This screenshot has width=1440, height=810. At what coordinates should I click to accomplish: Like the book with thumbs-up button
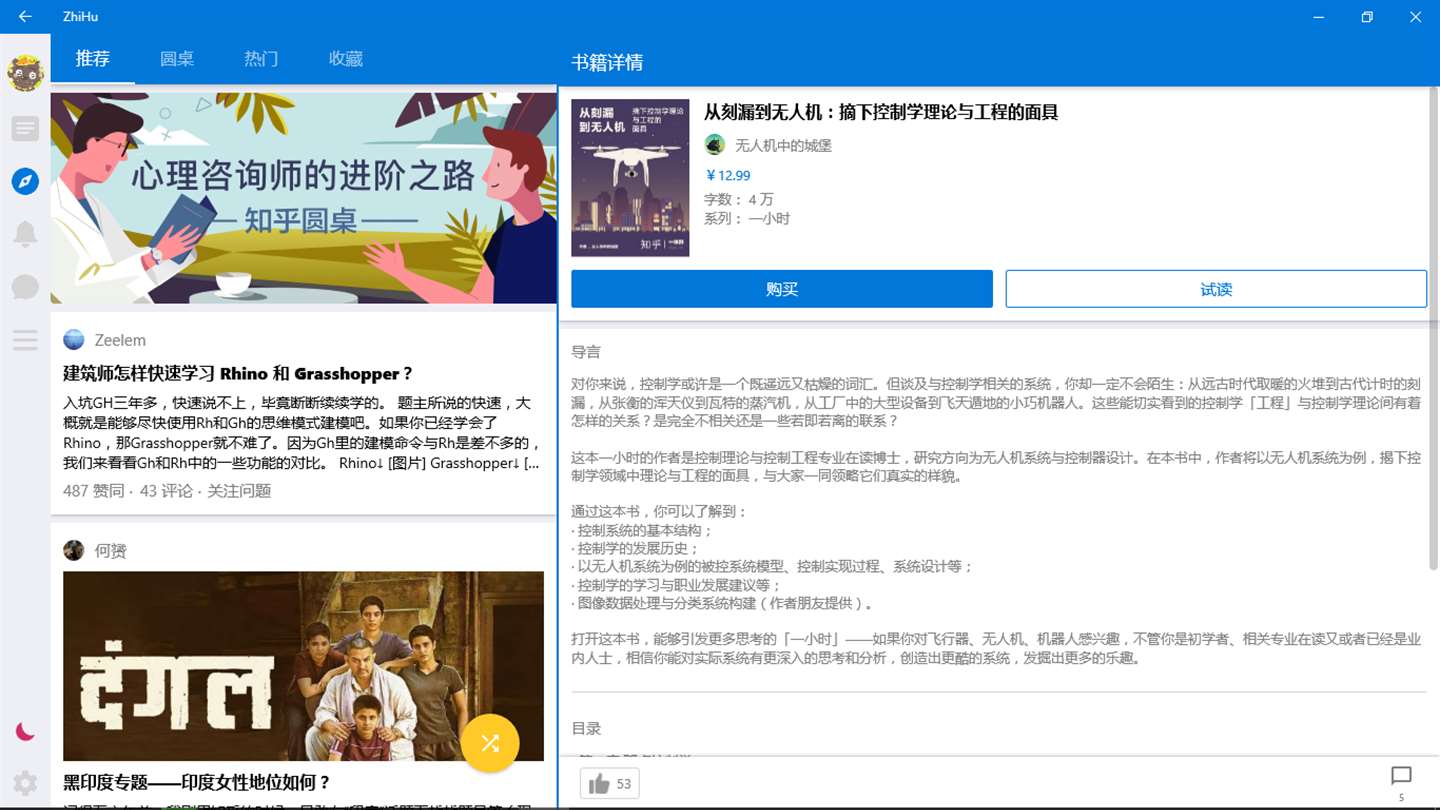[x=609, y=783]
